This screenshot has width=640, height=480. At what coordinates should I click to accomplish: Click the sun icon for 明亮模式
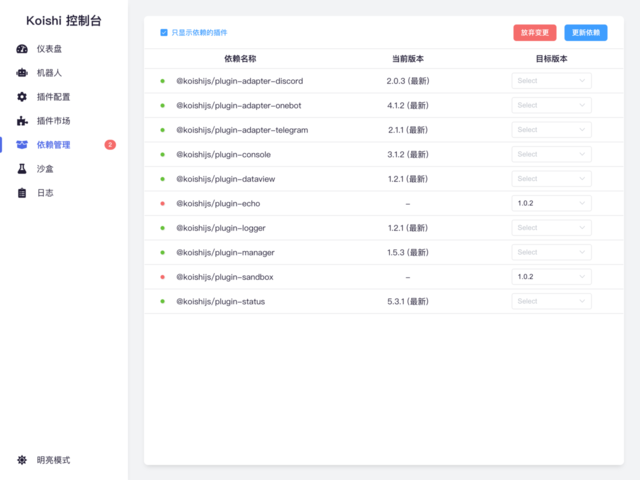point(22,460)
